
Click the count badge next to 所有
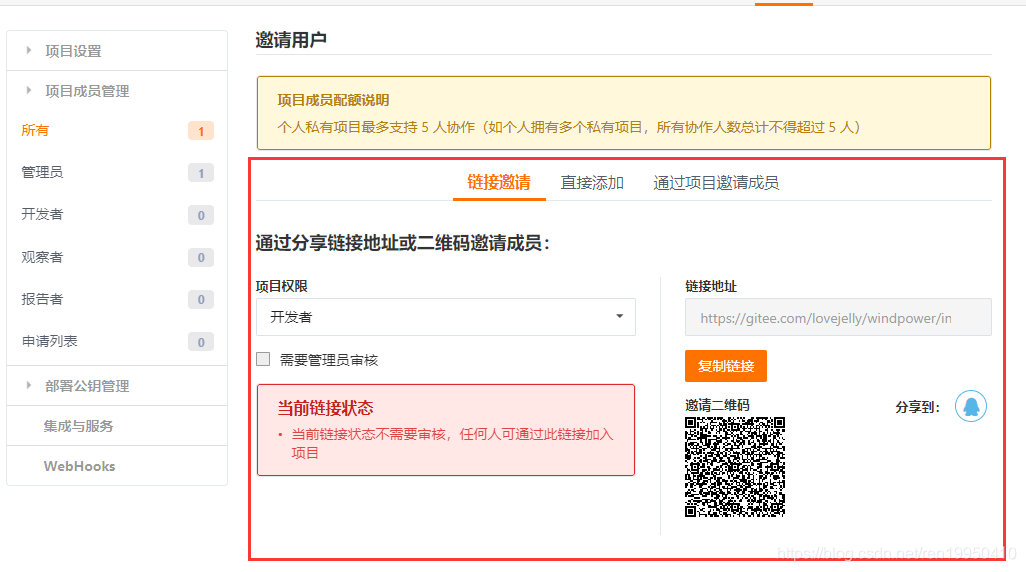coord(201,131)
